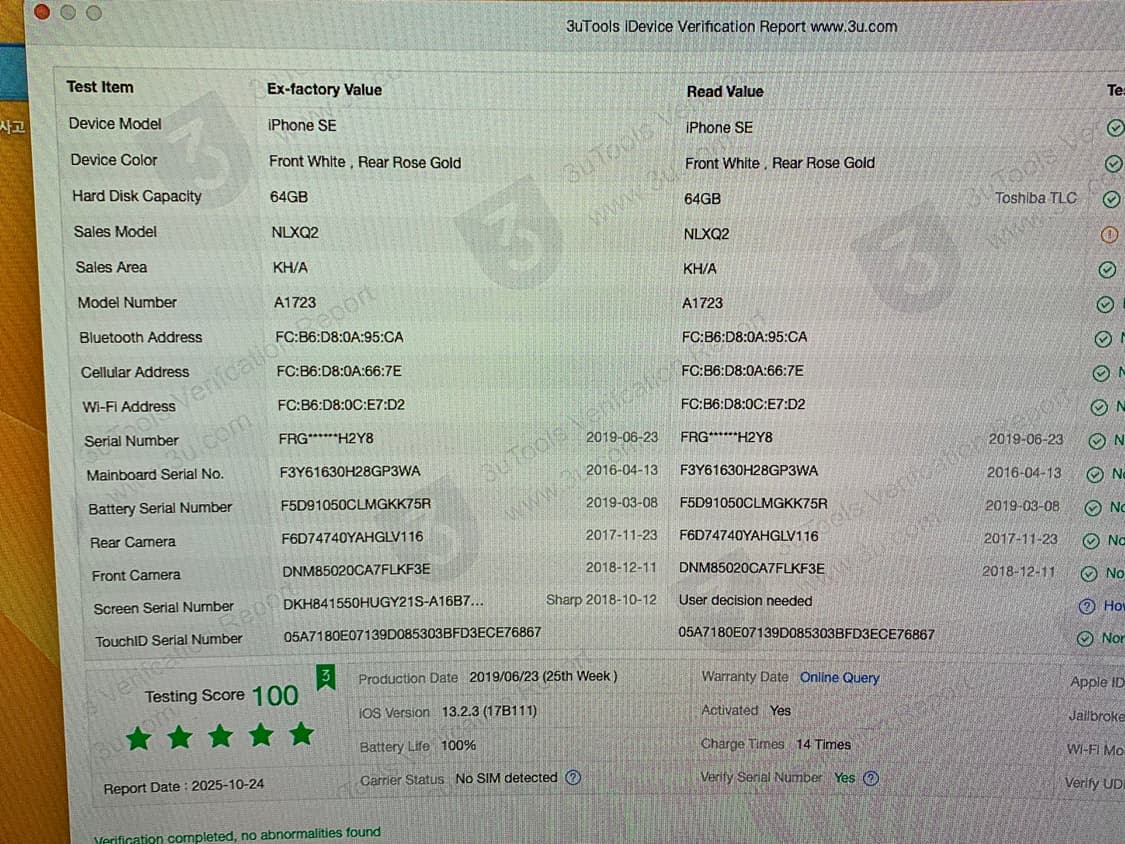
Task: Click the green check in Rear Camera row
Action: (1091, 540)
